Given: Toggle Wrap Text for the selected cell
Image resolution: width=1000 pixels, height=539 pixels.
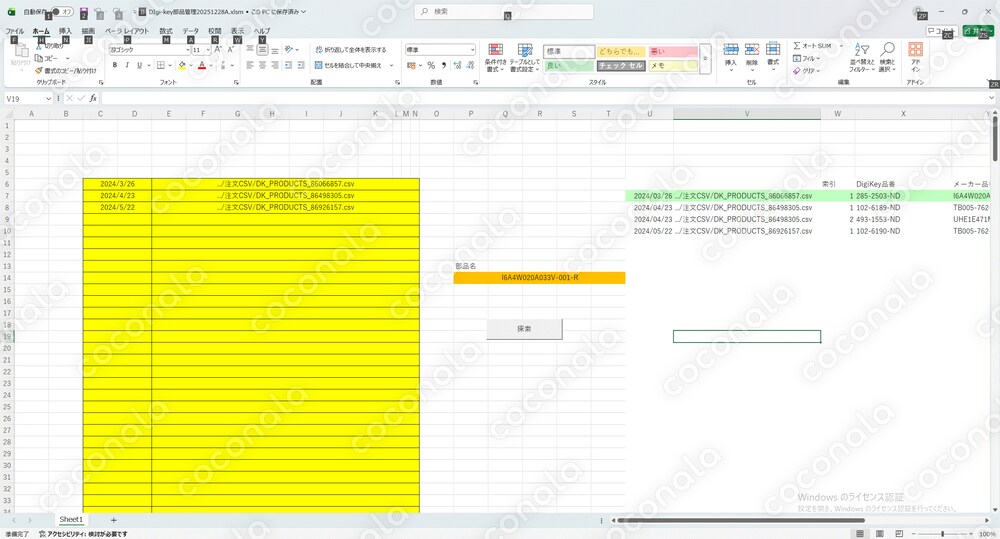Looking at the screenshot, I should click(351, 50).
